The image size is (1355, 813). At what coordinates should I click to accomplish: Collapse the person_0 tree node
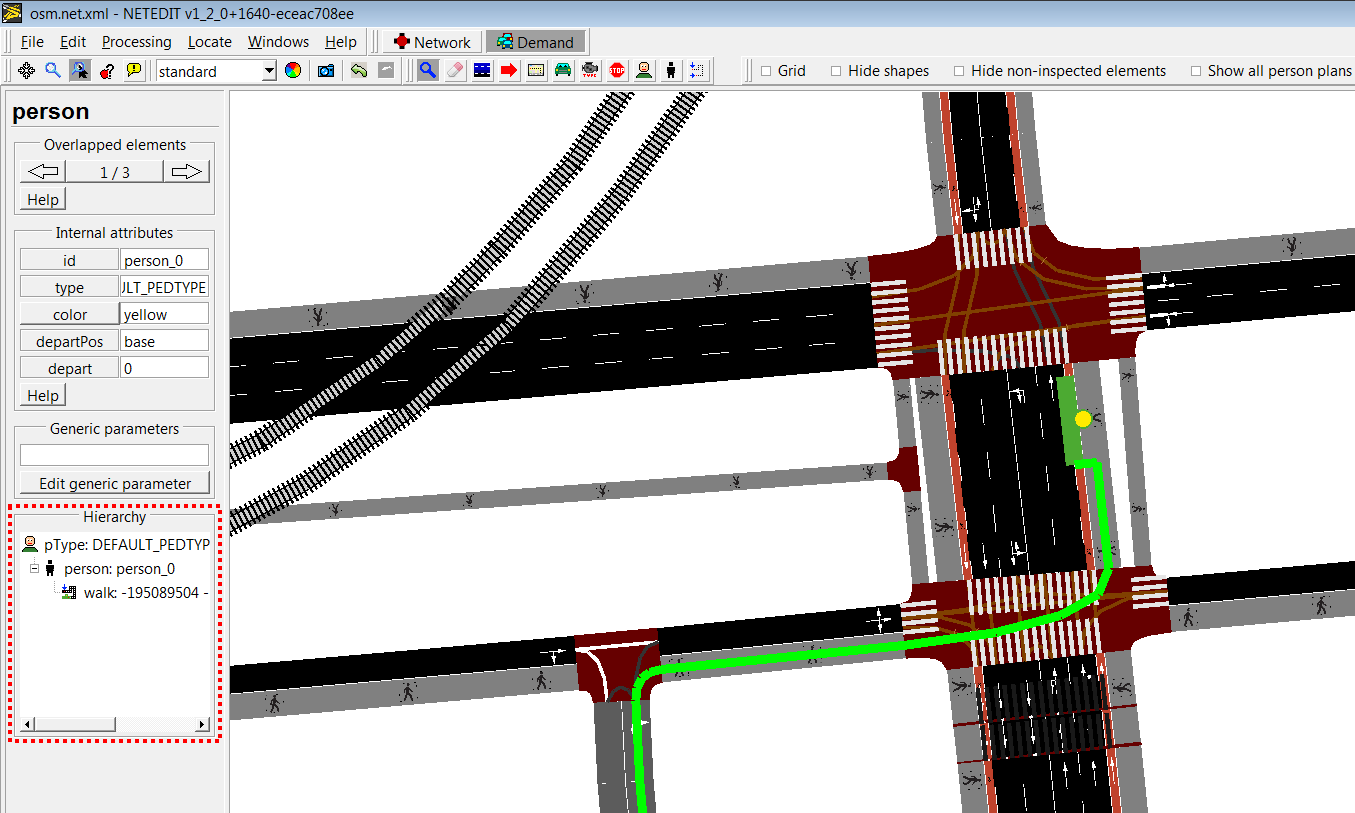pos(34,568)
